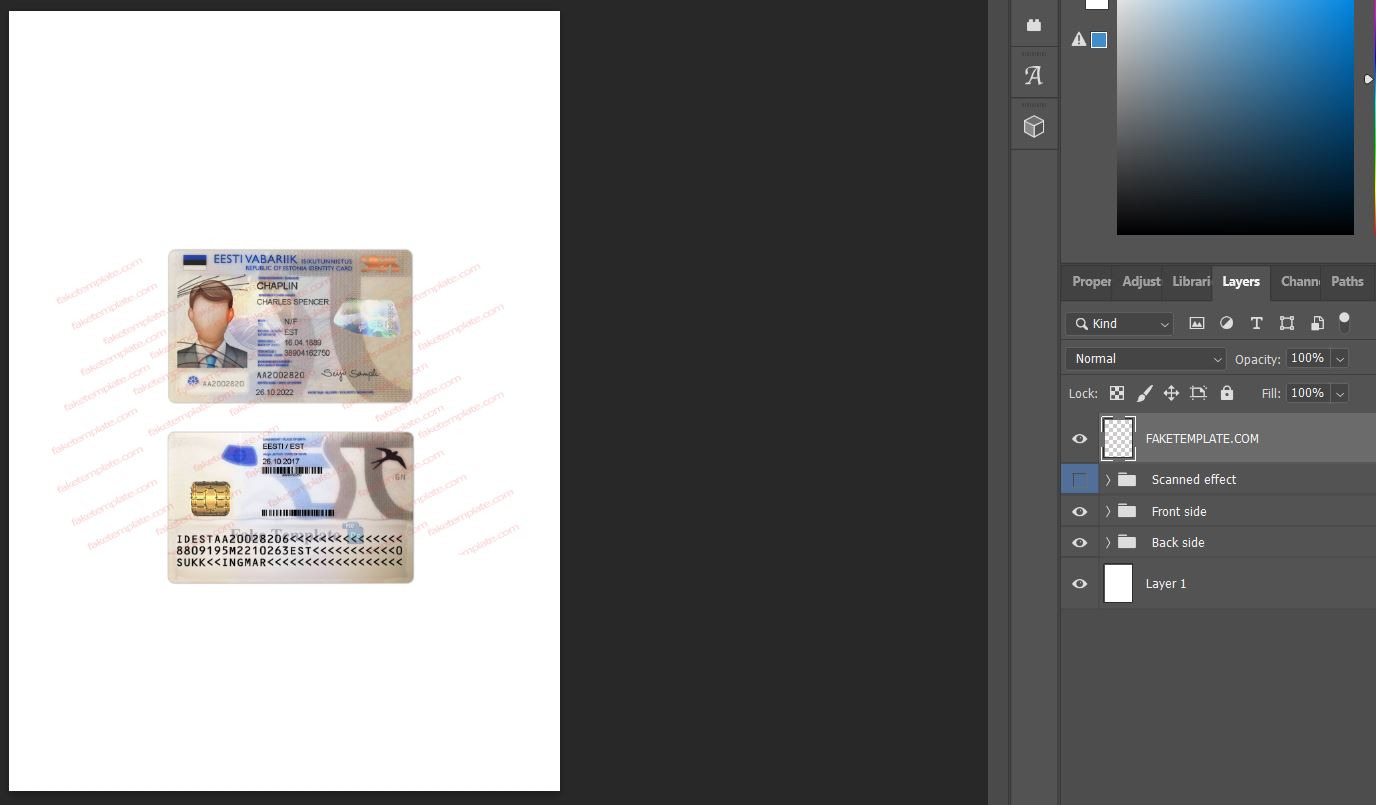This screenshot has width=1376, height=805.
Task: Select the pixel layers filter icon
Action: [x=1197, y=323]
